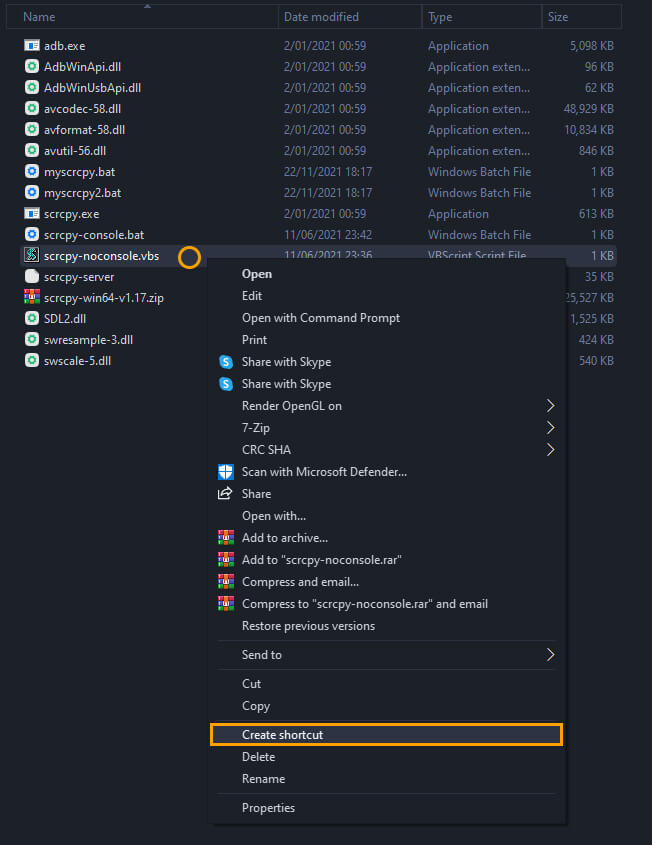Click the 5,098 KB size value
Screen dimensions: 652x845
click(592, 46)
